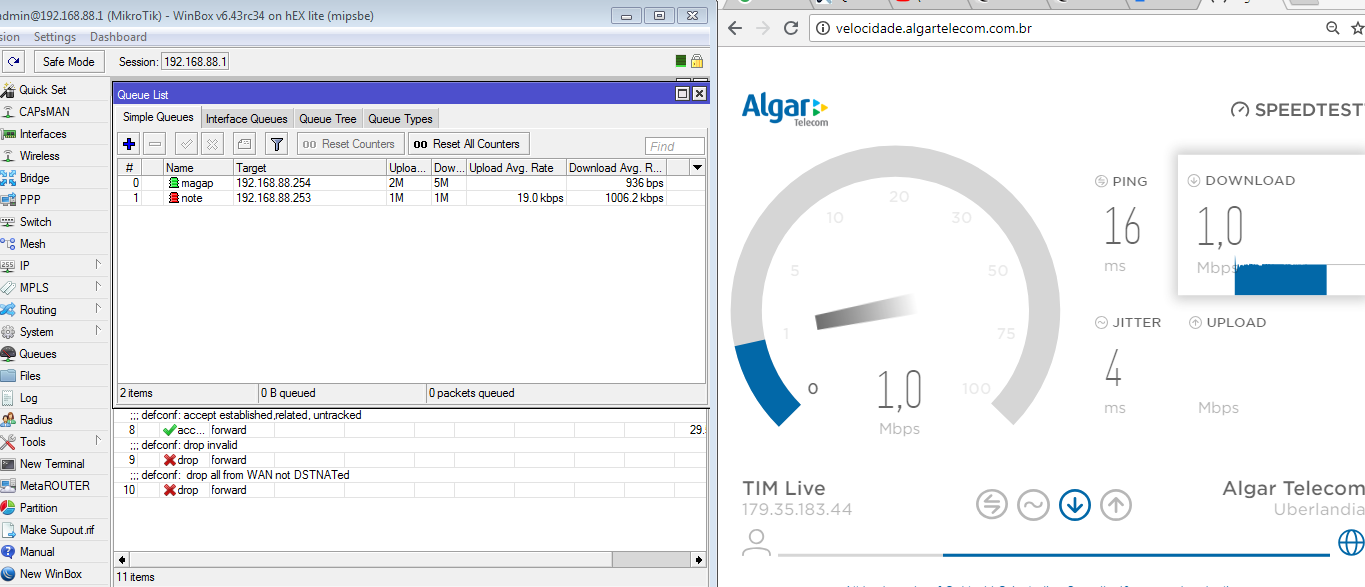This screenshot has width=1365, height=587.
Task: Click the Enable (checkmark) queue toolbar icon
Action: pyautogui.click(x=186, y=144)
